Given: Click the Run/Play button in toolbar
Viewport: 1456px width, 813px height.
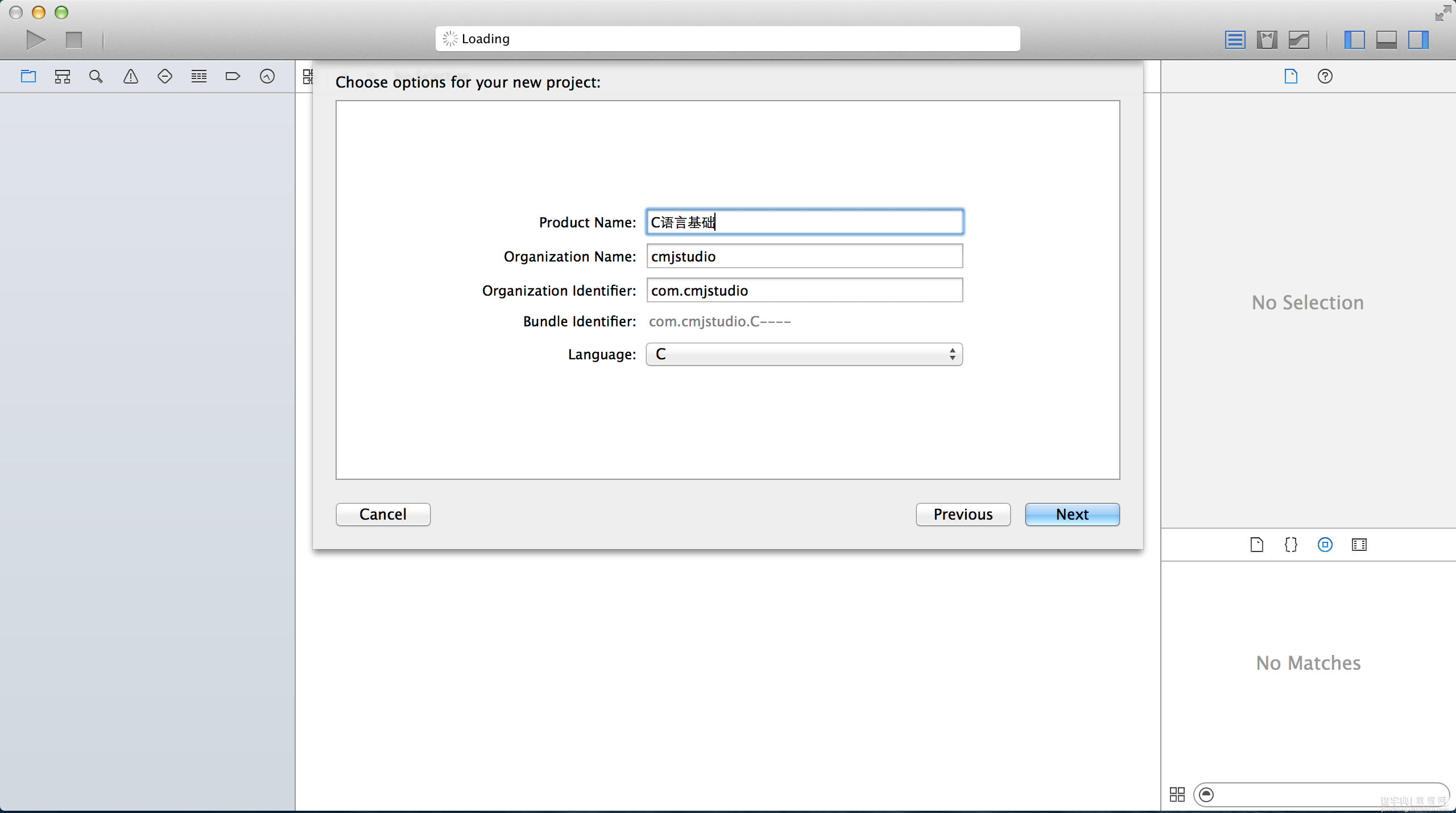Looking at the screenshot, I should point(35,38).
